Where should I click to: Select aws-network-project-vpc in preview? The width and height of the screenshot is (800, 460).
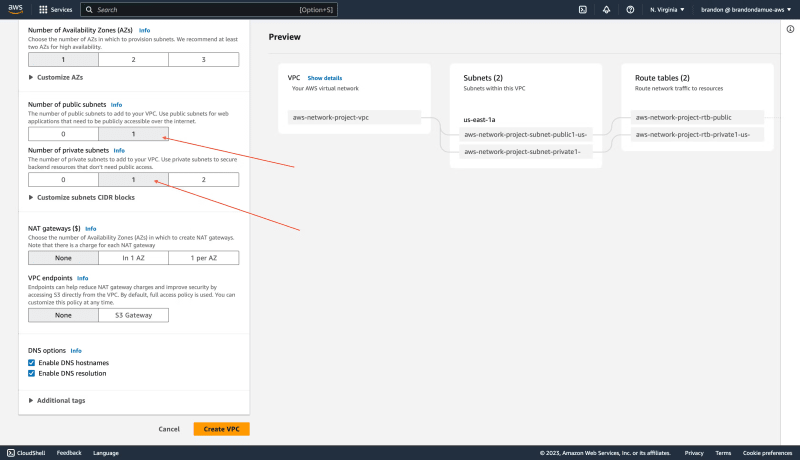354,117
